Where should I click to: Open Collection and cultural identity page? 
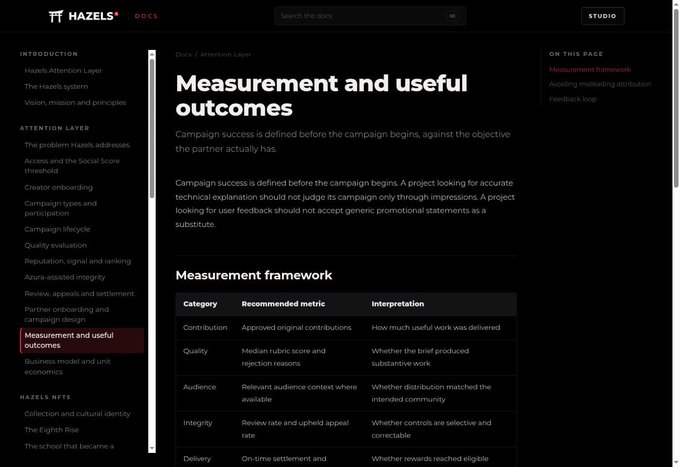point(77,414)
